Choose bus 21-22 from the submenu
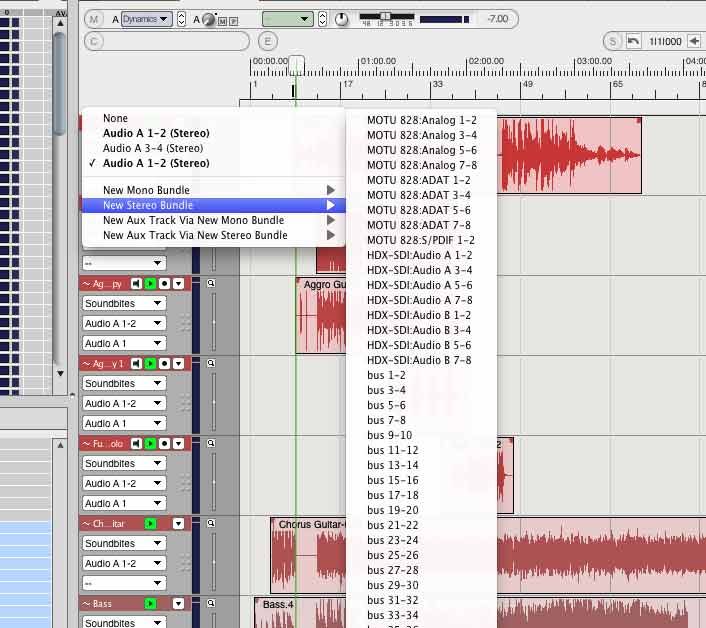Image resolution: width=706 pixels, height=628 pixels. (x=421, y=525)
